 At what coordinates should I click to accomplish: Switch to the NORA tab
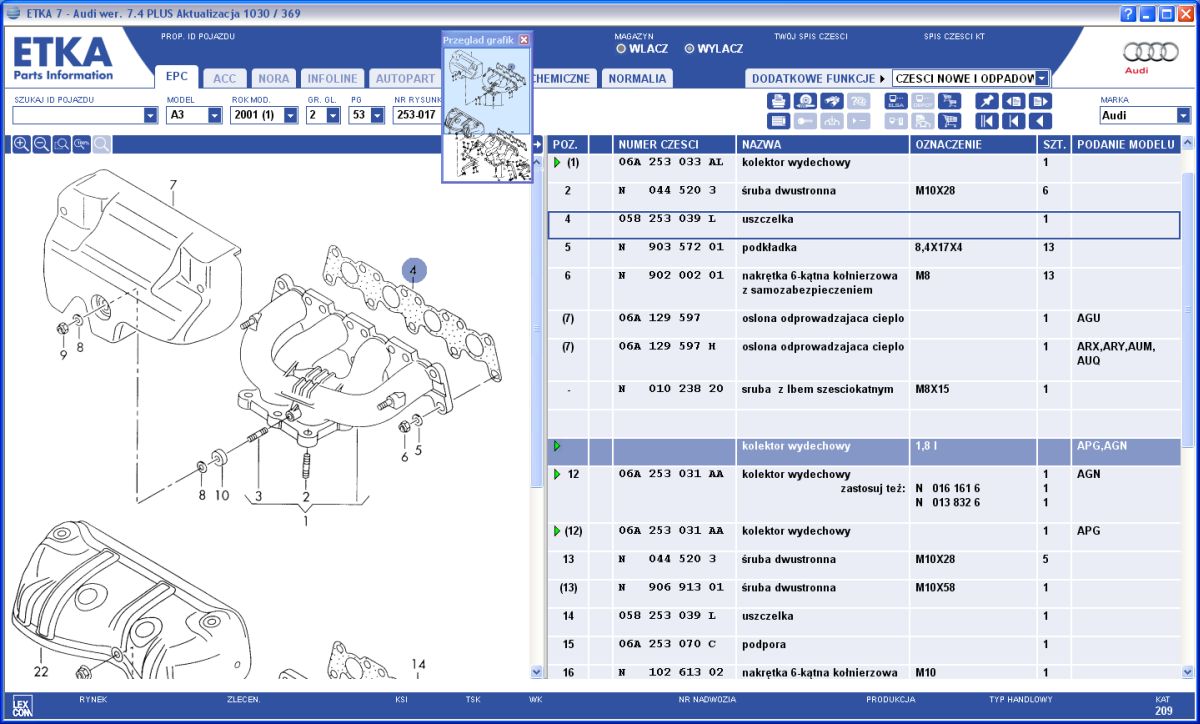coord(273,78)
